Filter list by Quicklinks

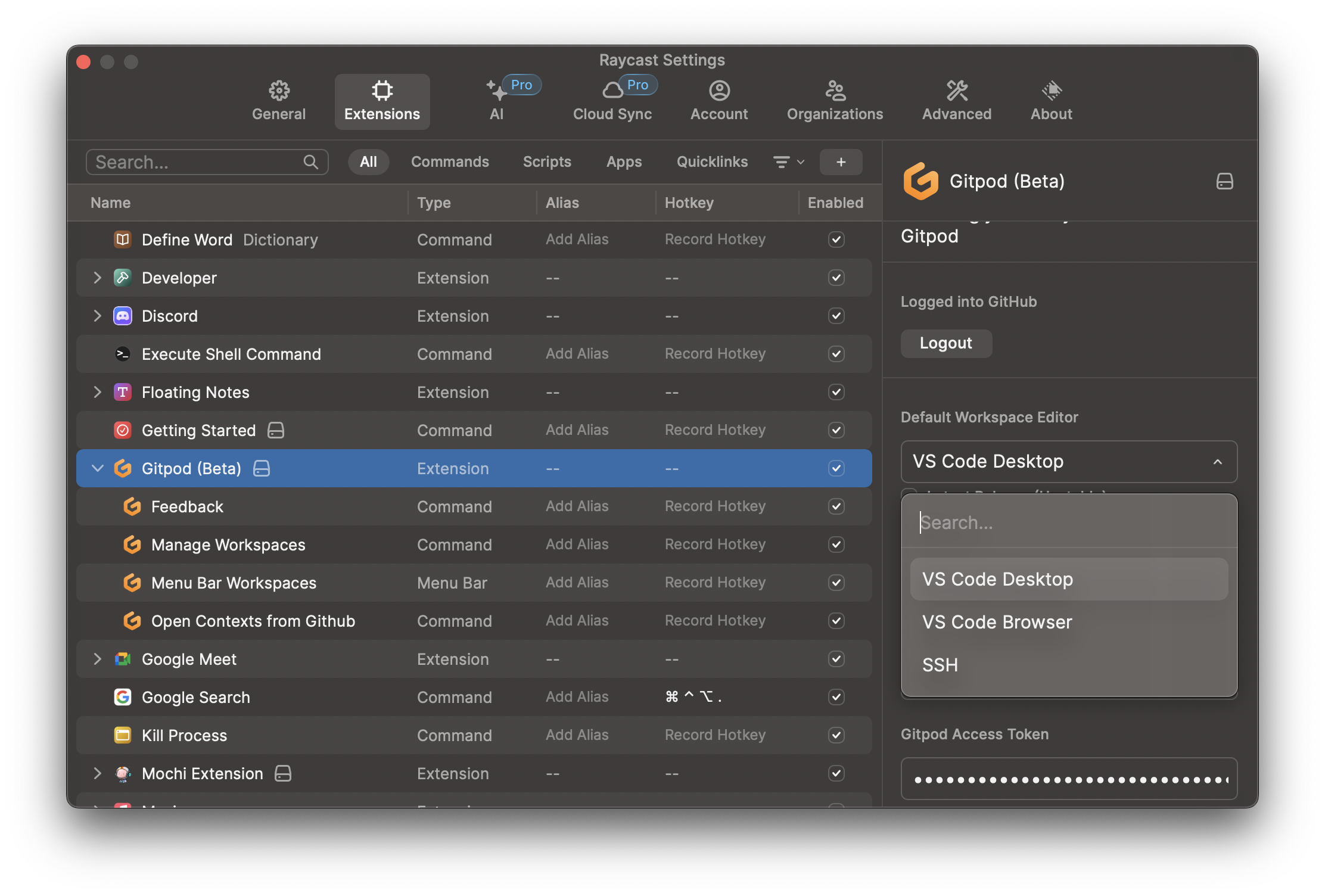[712, 162]
